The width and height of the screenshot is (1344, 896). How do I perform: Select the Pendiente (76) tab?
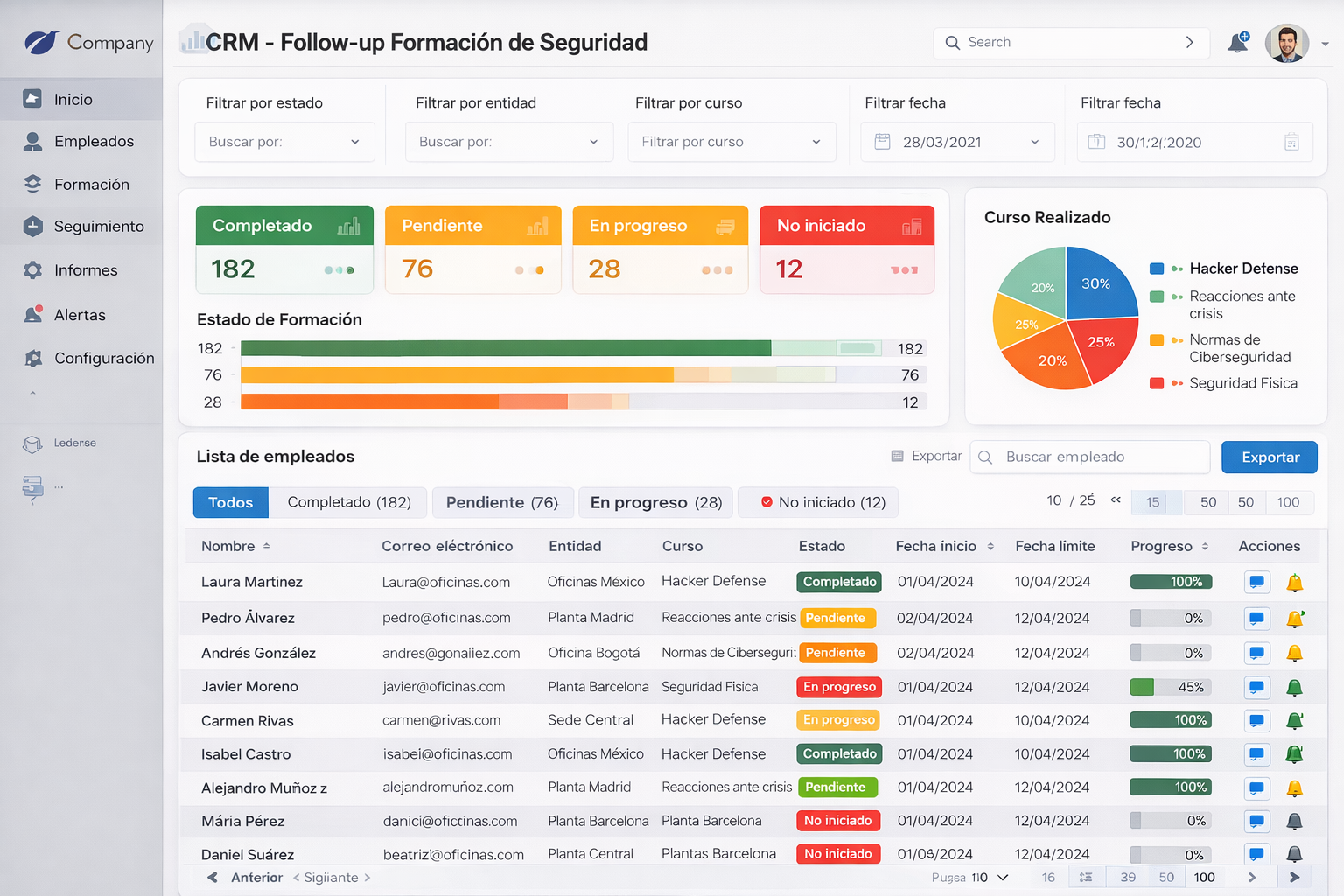502,502
